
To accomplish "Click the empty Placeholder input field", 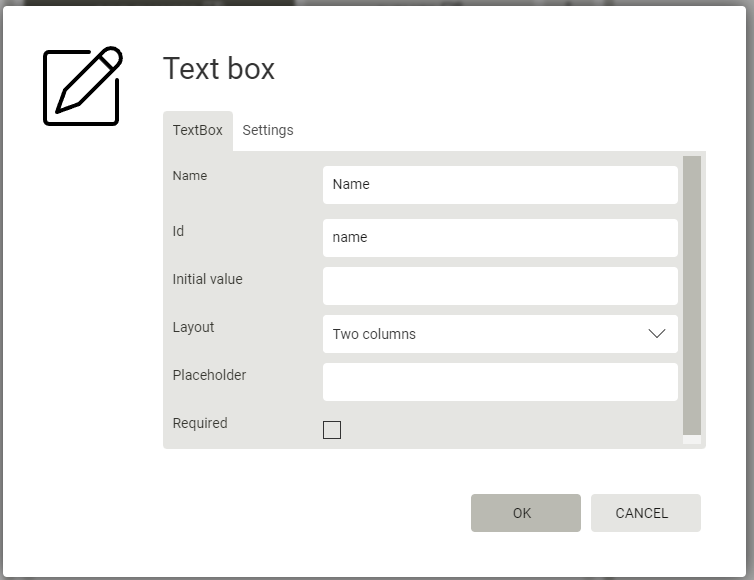I will (500, 382).
